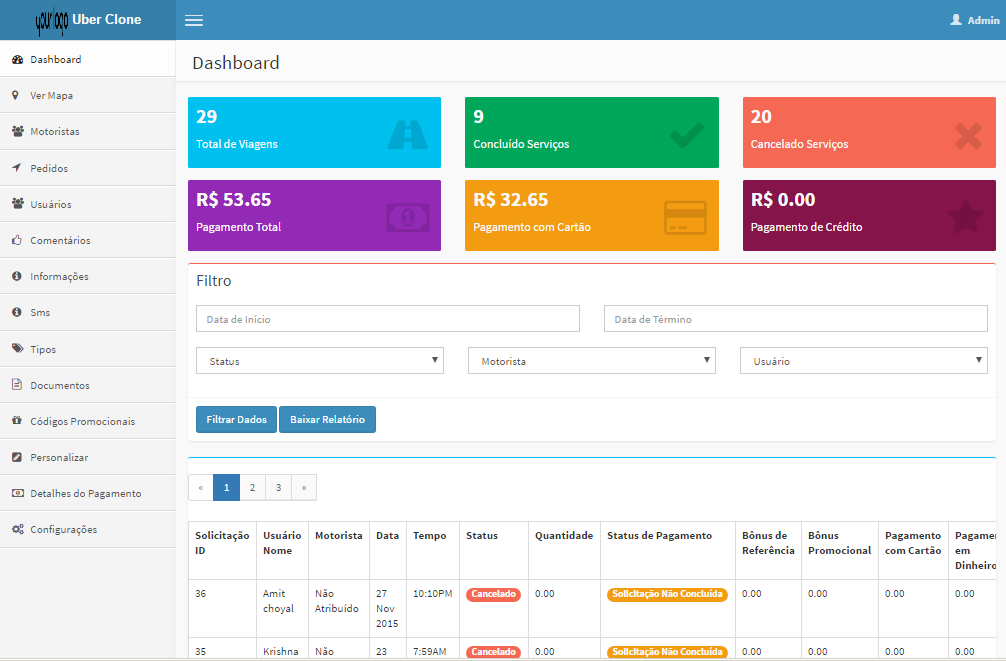Screen dimensions: 1006x661
Task: Click the Dashboard gauge icon in sidebar
Action: click(17, 59)
